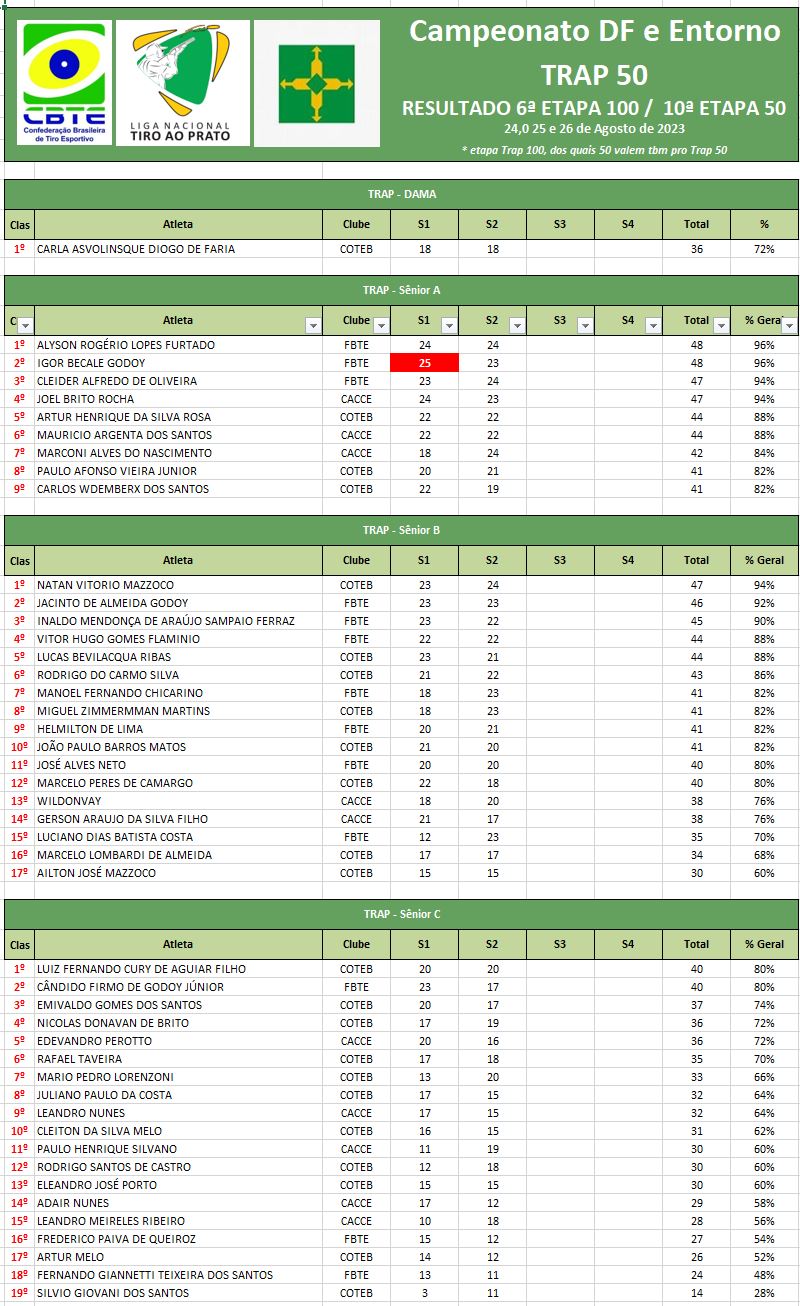Click the Atleta header in the DAMA table
This screenshot has width=800, height=1306.
178,224
